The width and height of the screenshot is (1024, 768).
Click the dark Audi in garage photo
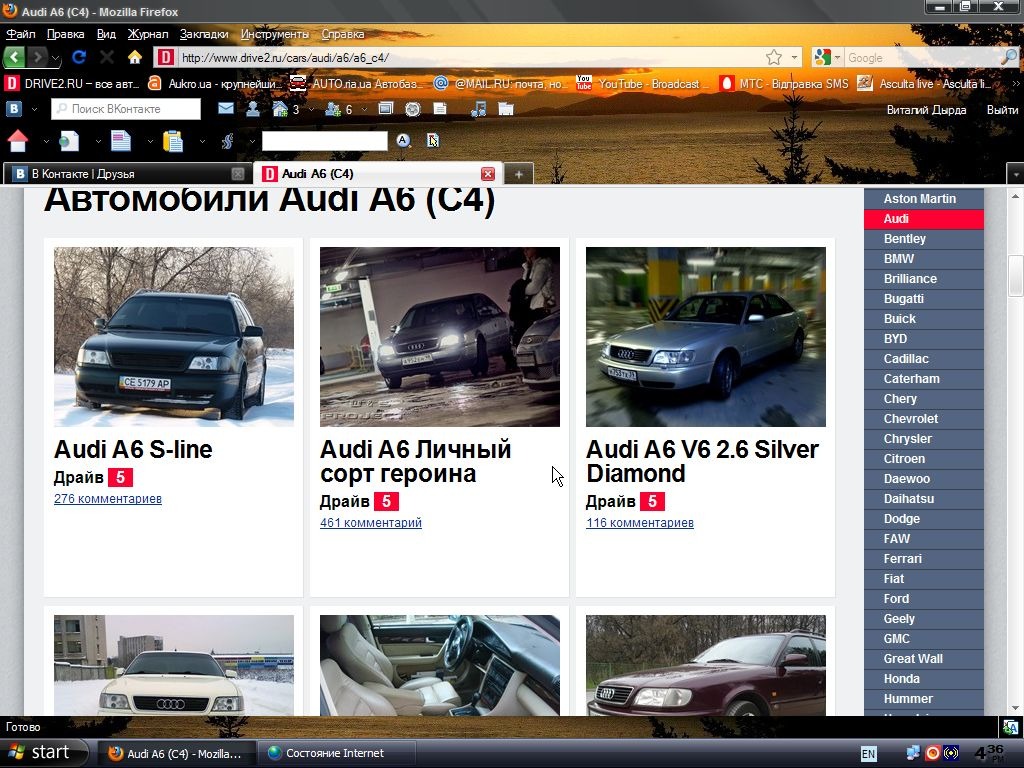point(440,337)
